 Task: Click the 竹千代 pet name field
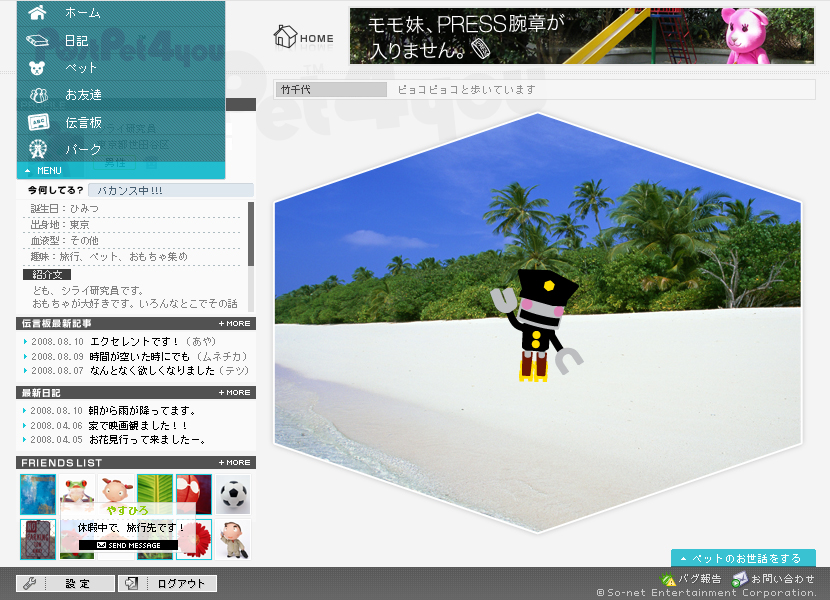[x=331, y=89]
